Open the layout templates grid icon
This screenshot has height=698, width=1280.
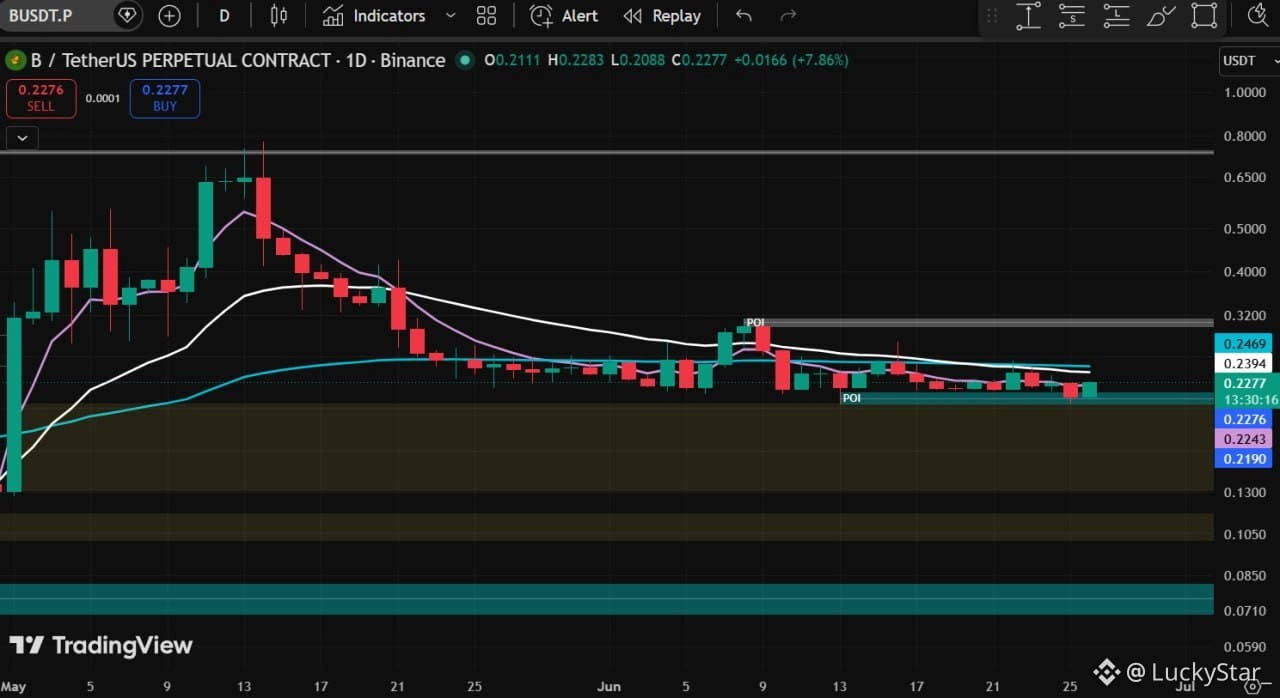(x=486, y=15)
